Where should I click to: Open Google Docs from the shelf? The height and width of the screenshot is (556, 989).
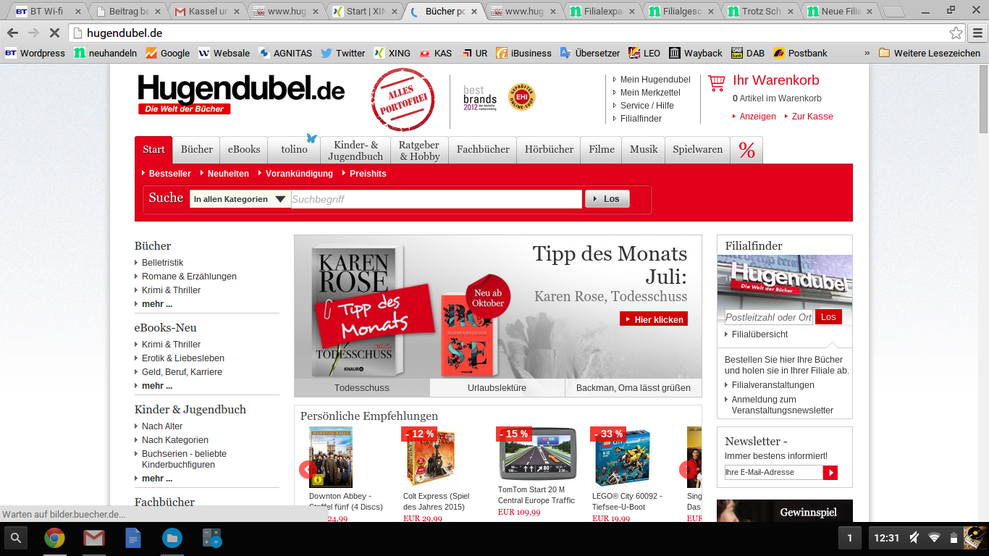tap(133, 538)
